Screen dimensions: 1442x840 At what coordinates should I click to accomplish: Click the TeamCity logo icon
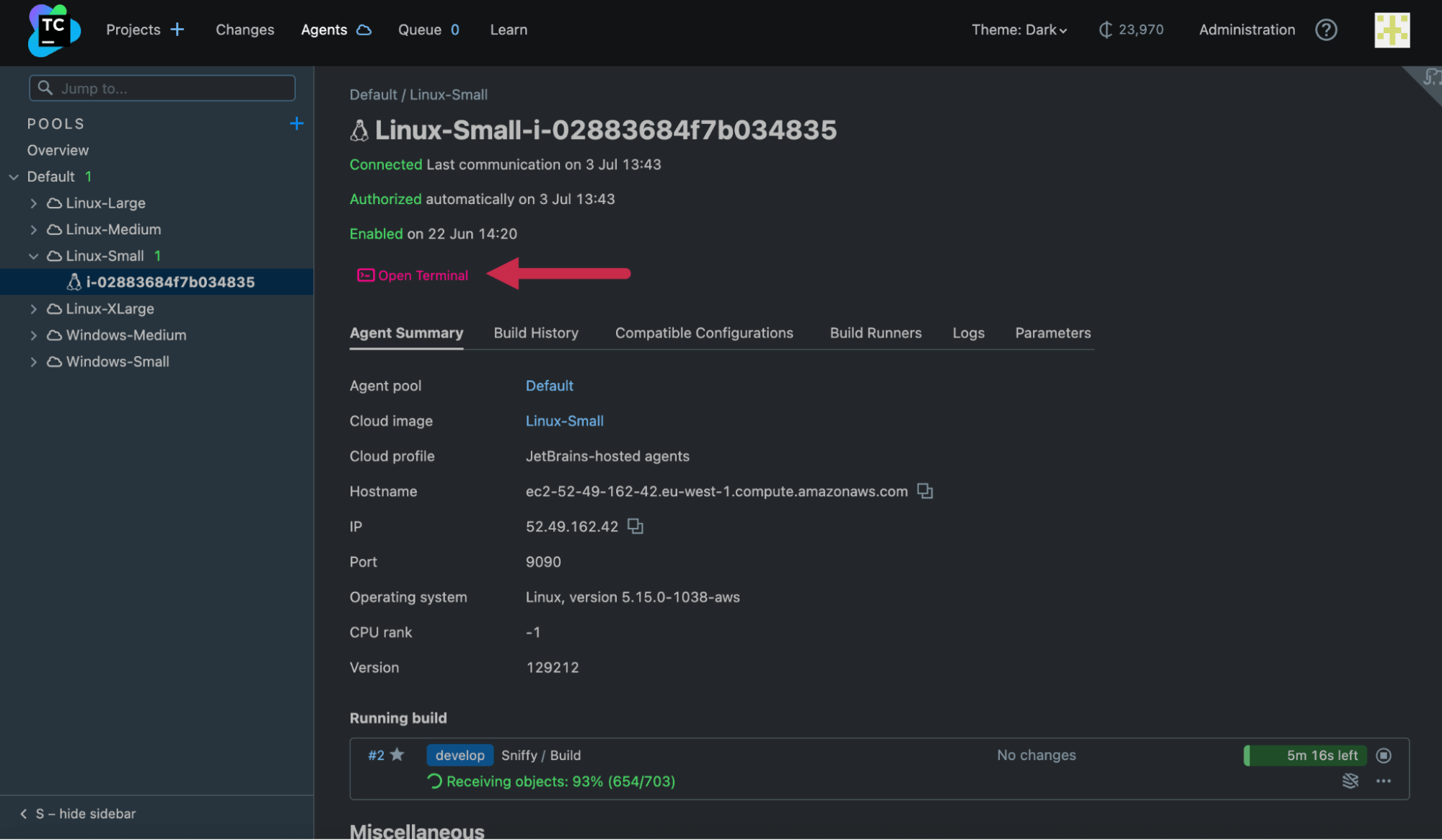pyautogui.click(x=53, y=29)
